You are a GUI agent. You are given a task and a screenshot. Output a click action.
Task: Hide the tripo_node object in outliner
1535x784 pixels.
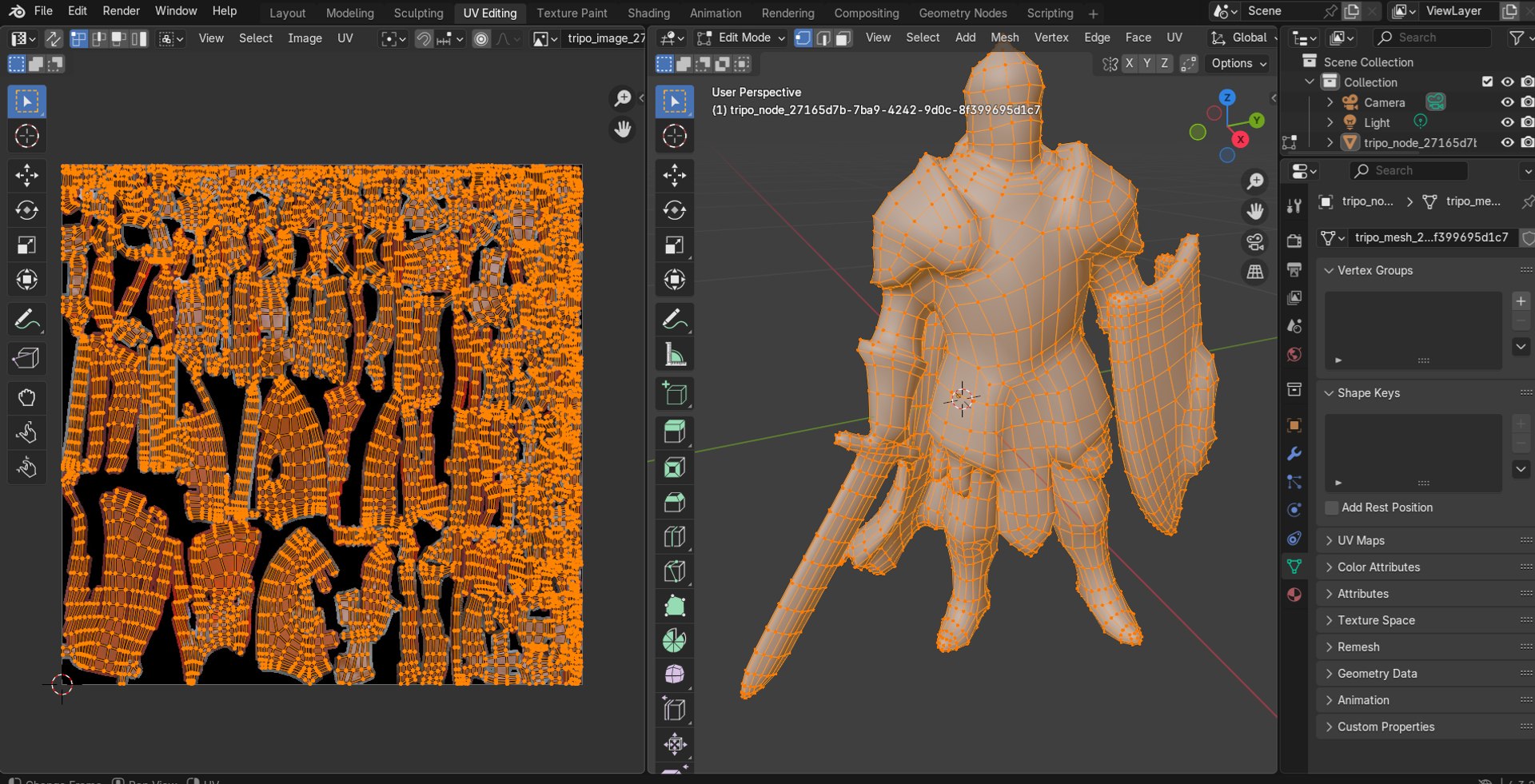(x=1507, y=142)
